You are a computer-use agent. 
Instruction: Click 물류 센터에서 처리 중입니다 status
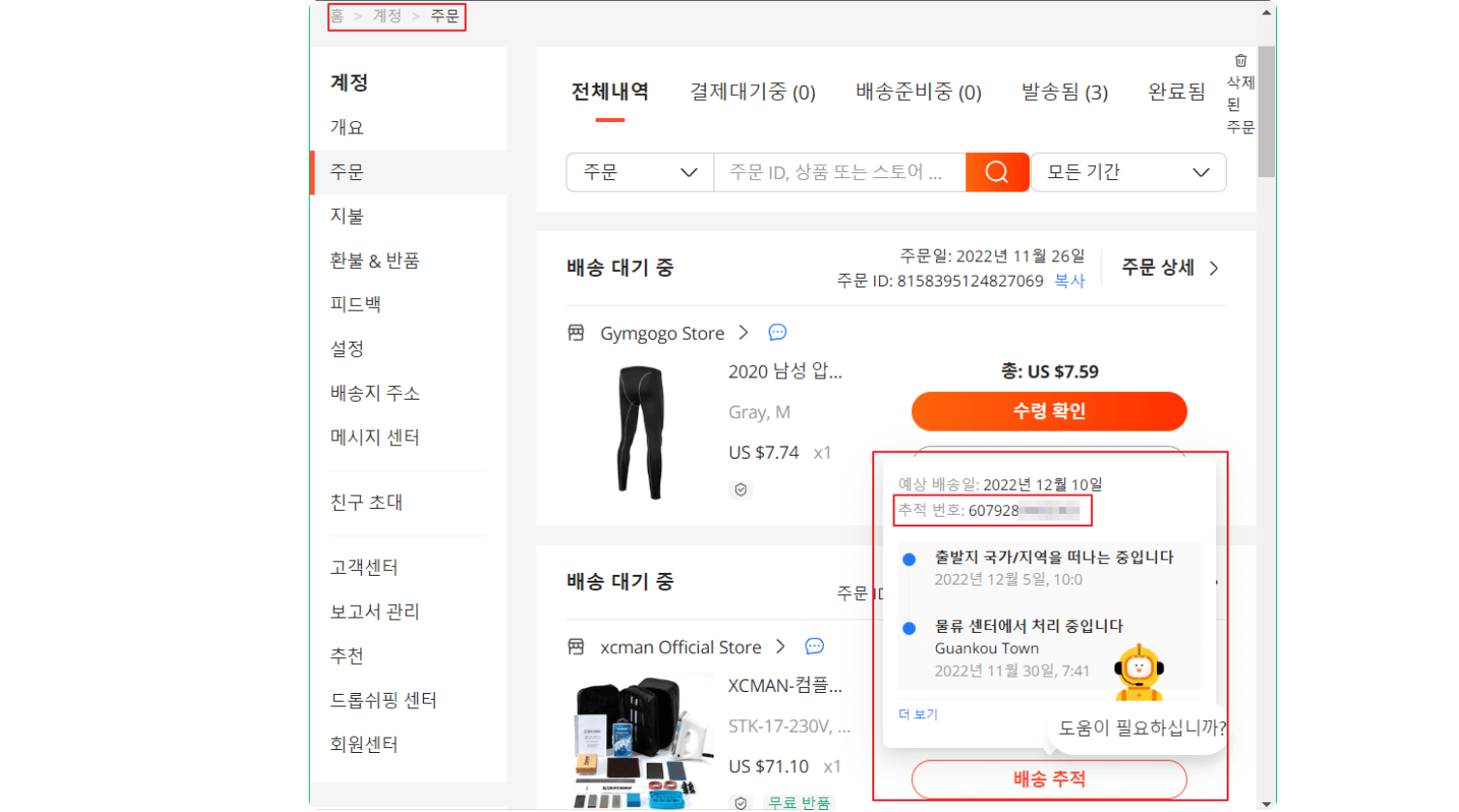(x=1029, y=626)
